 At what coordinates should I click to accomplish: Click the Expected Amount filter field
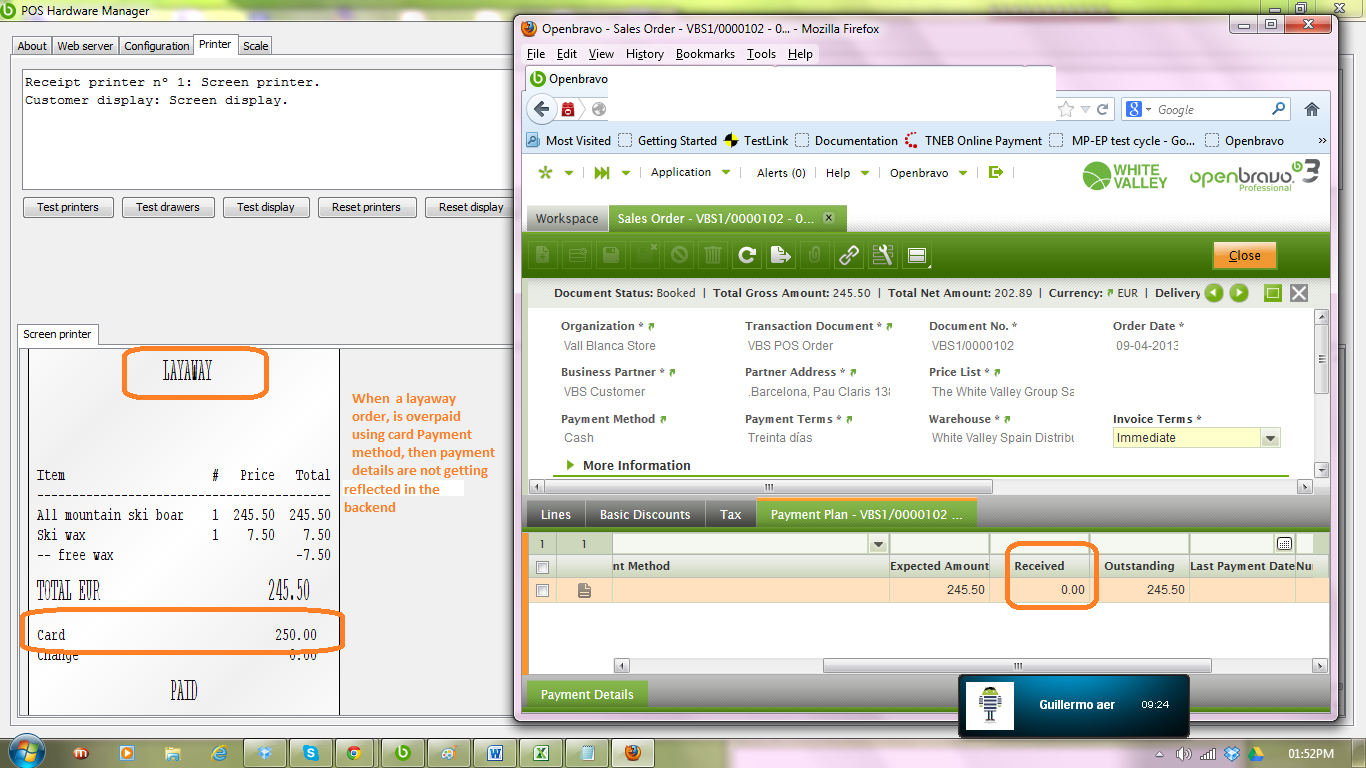[x=939, y=544]
